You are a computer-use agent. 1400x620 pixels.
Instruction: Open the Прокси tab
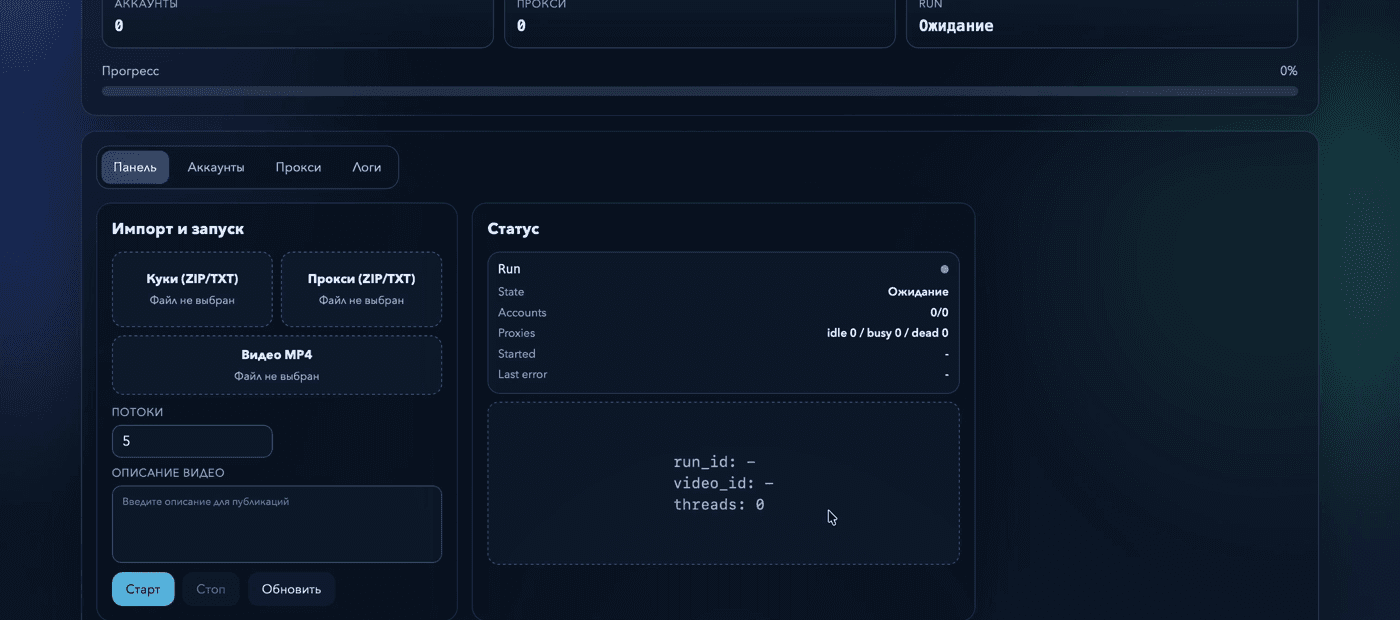298,167
